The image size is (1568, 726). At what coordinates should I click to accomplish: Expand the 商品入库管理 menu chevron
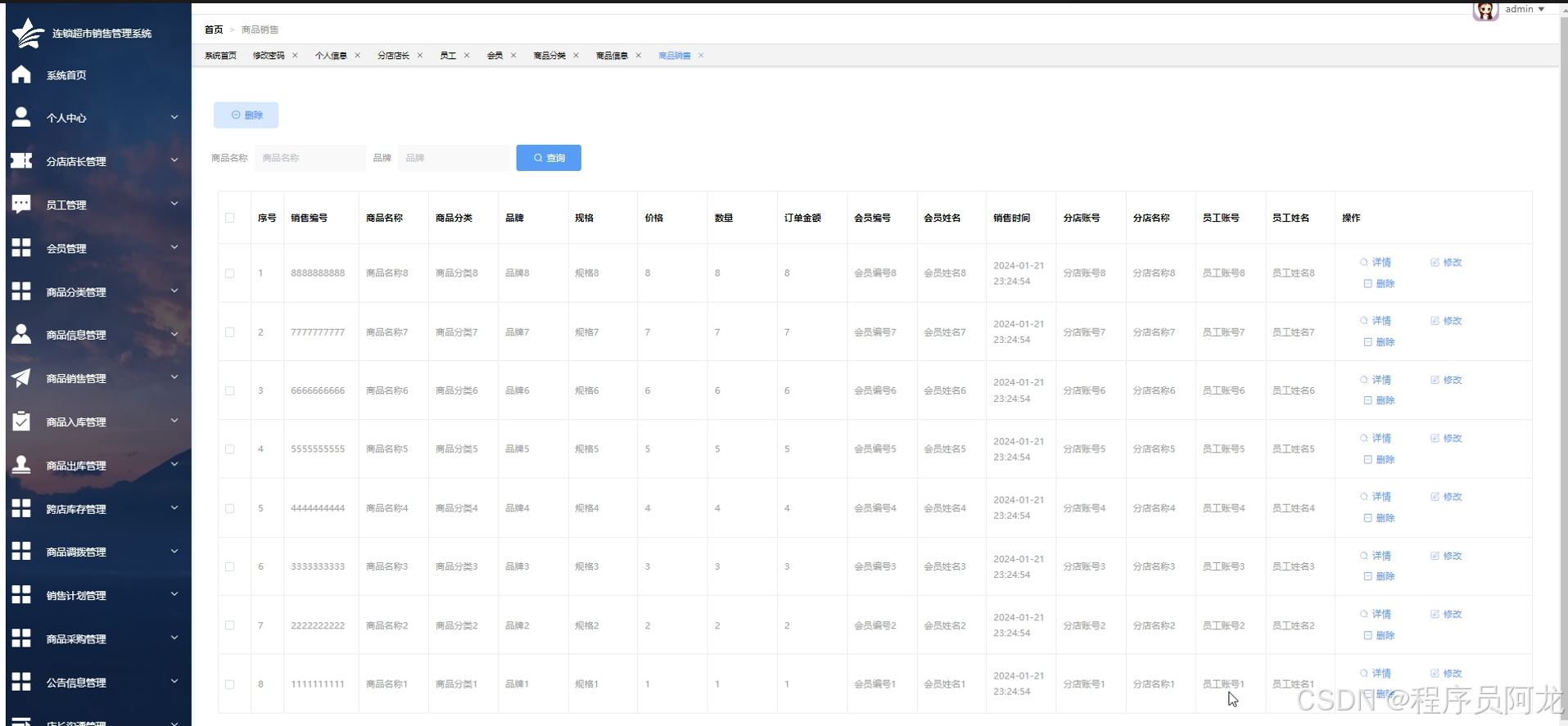coord(174,421)
